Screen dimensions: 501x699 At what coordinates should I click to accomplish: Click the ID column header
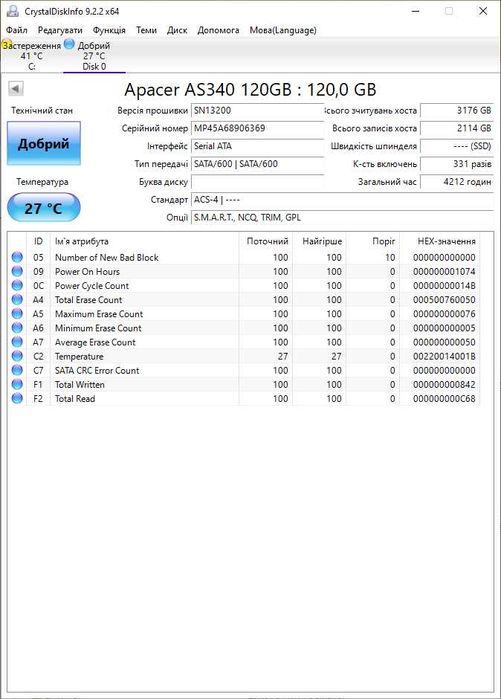tap(38, 241)
